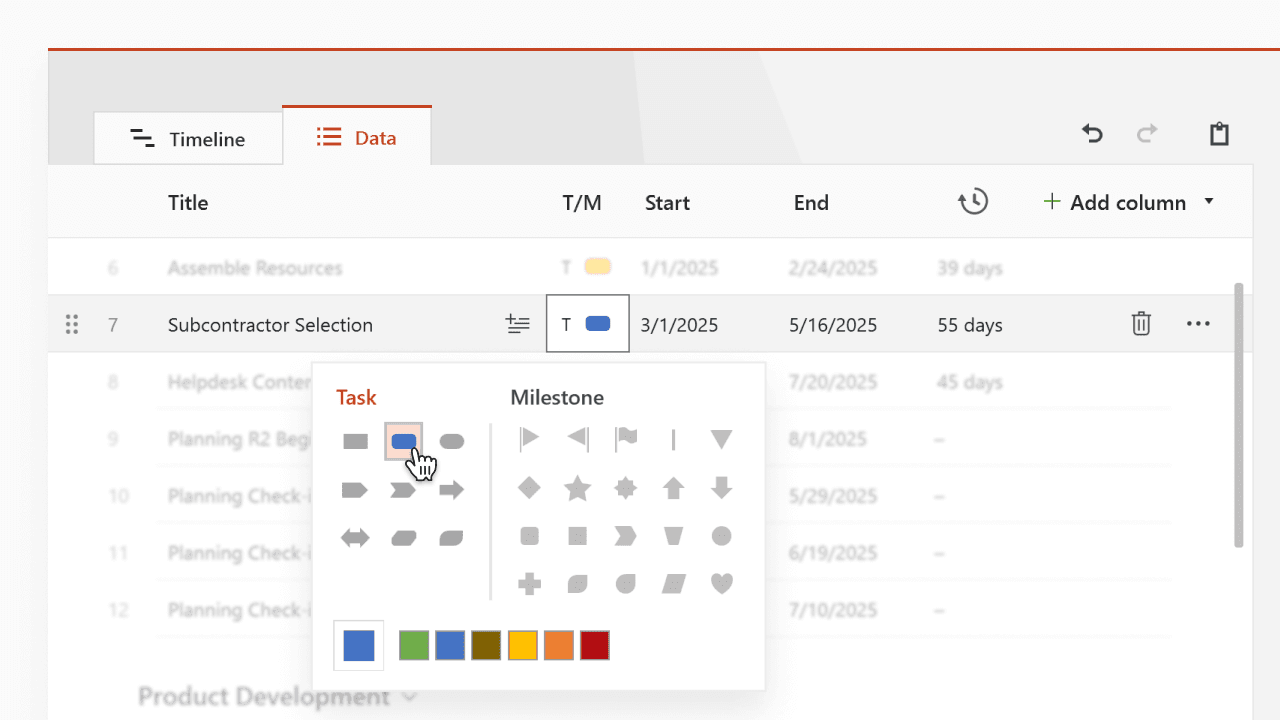The width and height of the screenshot is (1280, 720).
Task: Choose the star milestone shape
Action: (578, 488)
